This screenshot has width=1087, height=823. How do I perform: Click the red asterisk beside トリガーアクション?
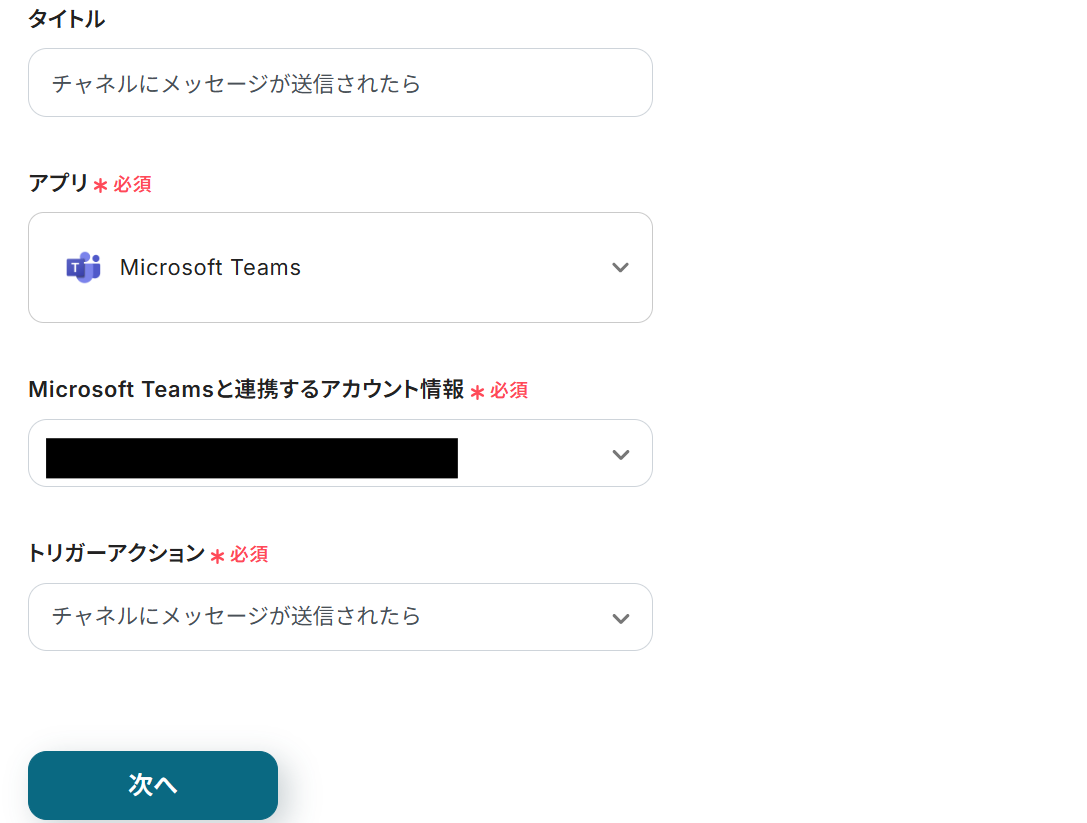tap(217, 556)
